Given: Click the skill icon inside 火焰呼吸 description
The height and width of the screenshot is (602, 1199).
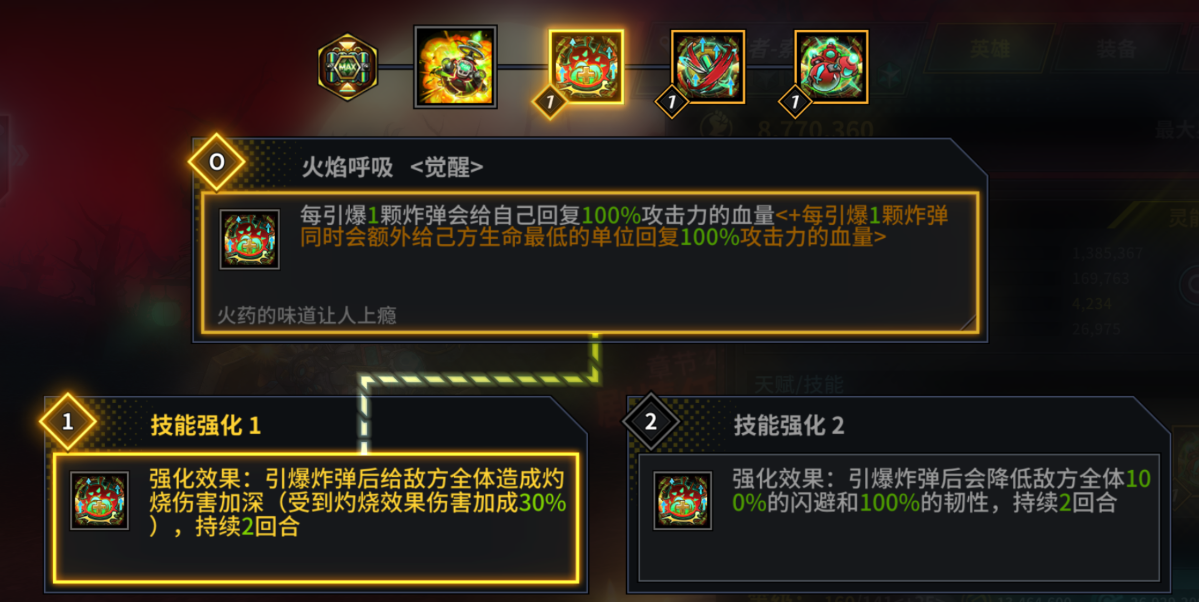Looking at the screenshot, I should click(x=250, y=239).
